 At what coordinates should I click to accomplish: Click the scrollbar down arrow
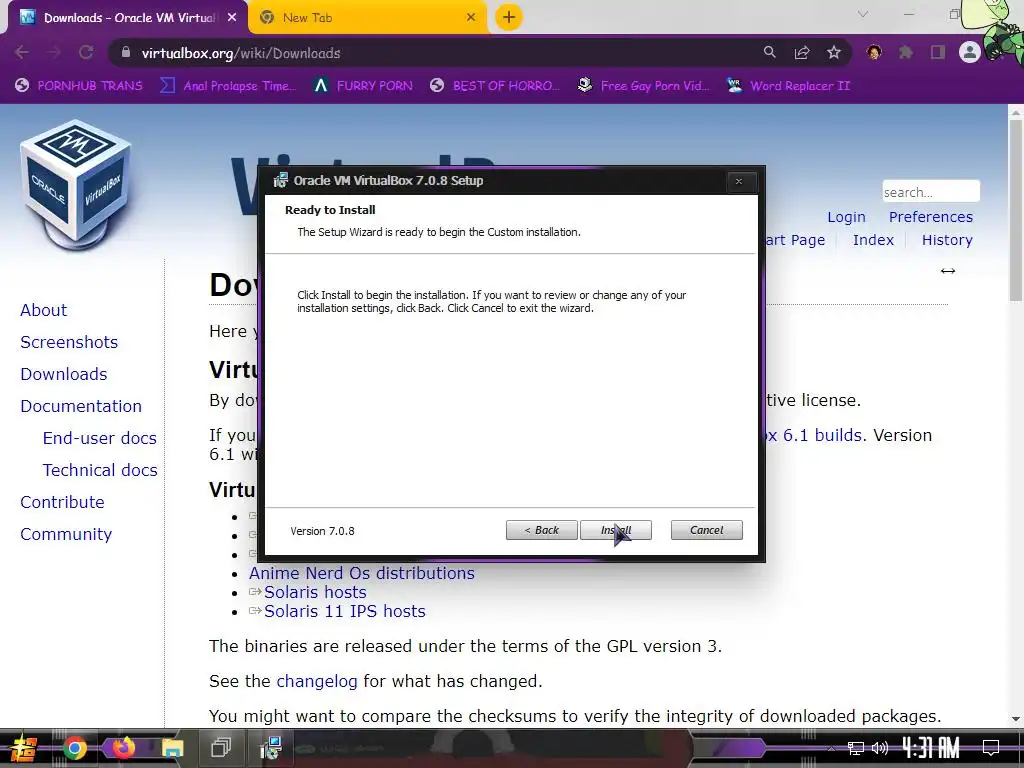pyautogui.click(x=1016, y=719)
